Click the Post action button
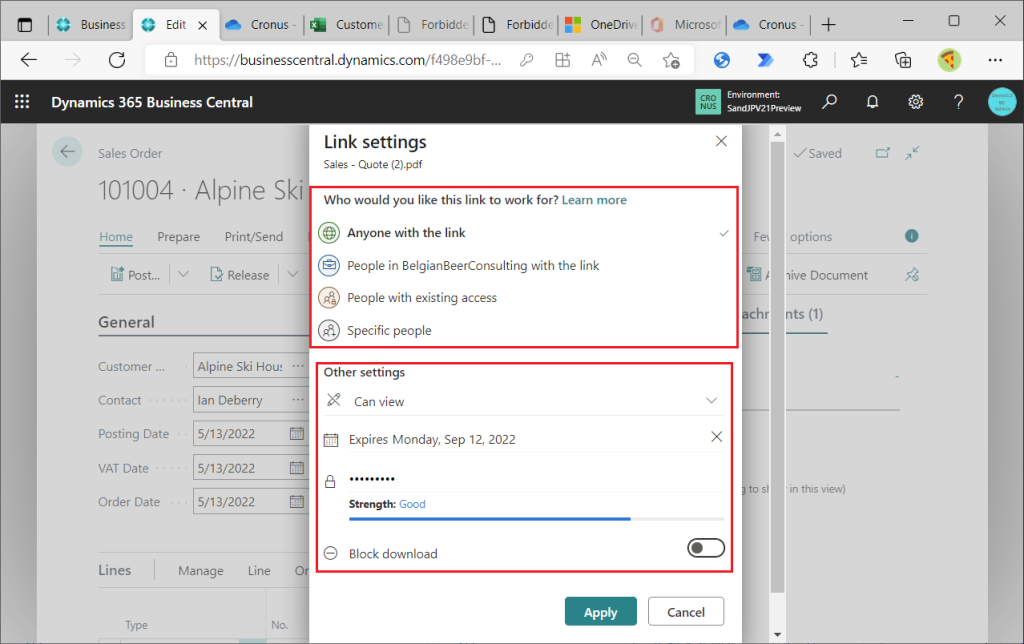The height and width of the screenshot is (644, 1024). [135, 275]
